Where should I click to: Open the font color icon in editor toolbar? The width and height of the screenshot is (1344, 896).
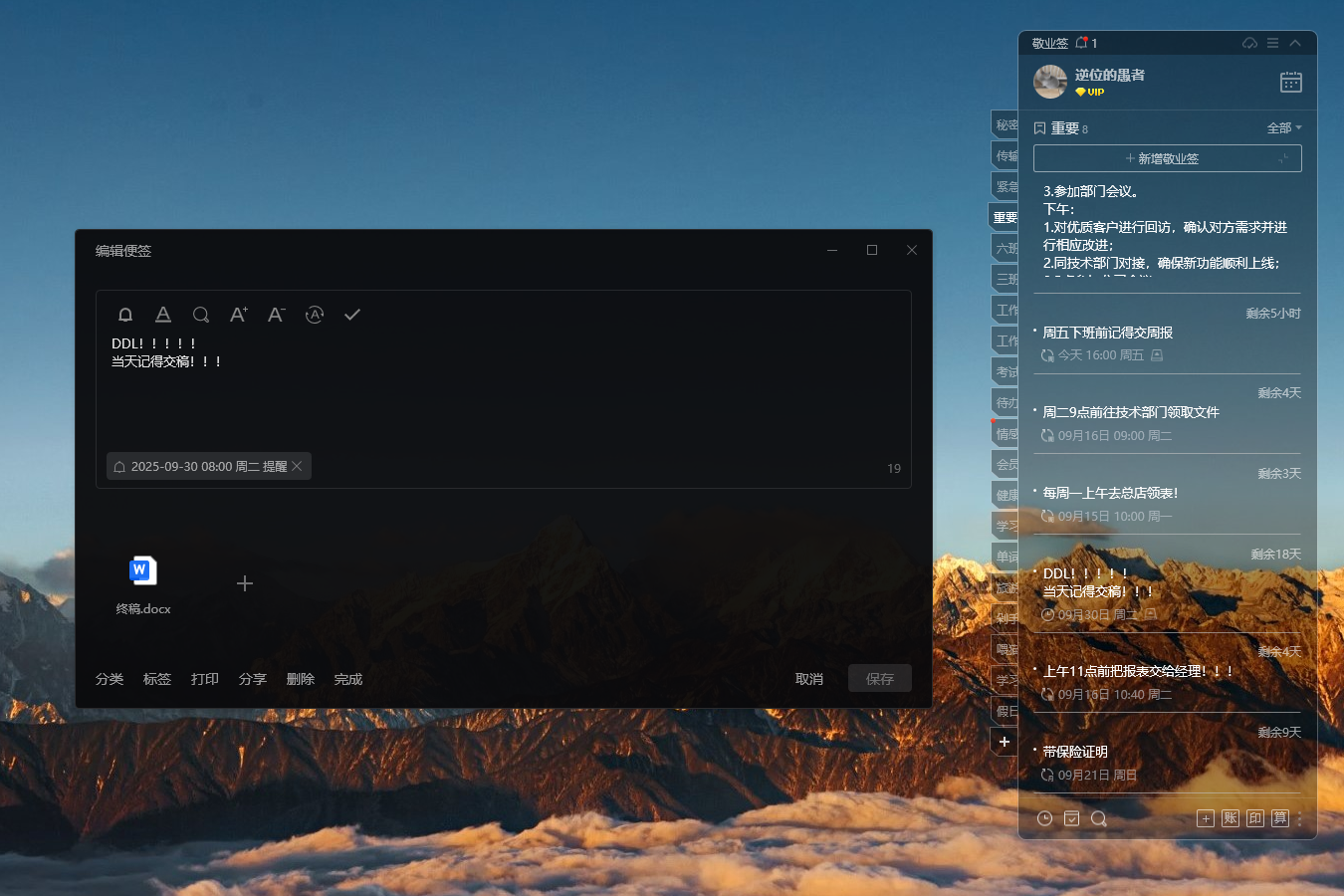163,315
